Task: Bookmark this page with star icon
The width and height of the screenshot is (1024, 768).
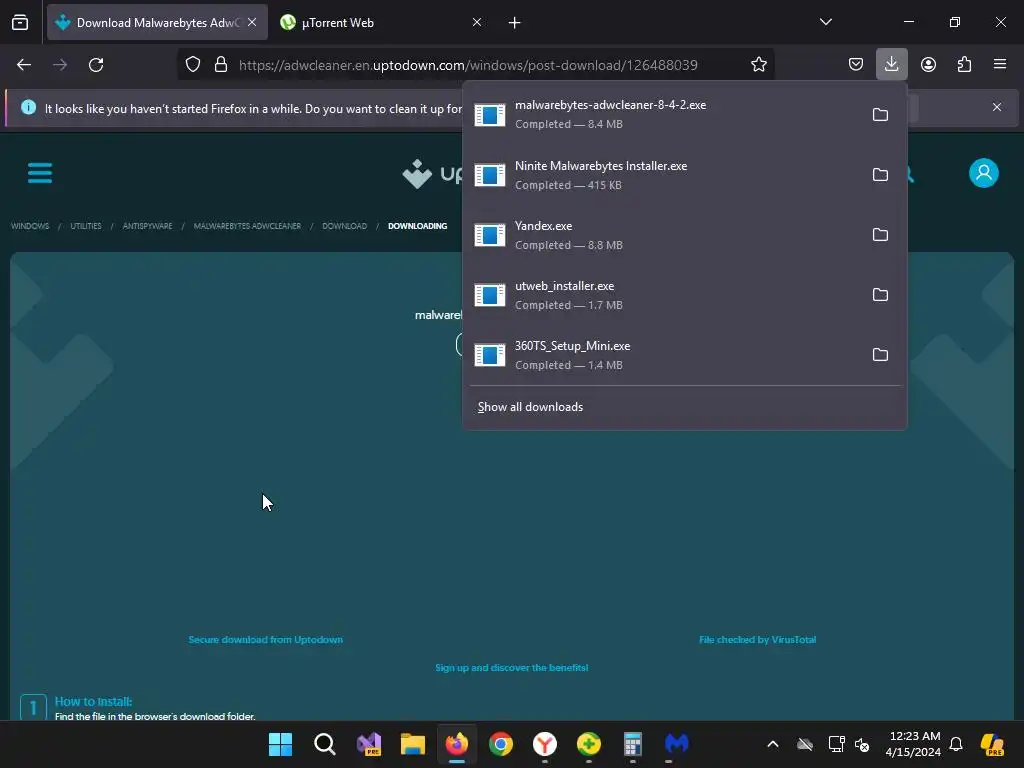Action: coord(758,65)
